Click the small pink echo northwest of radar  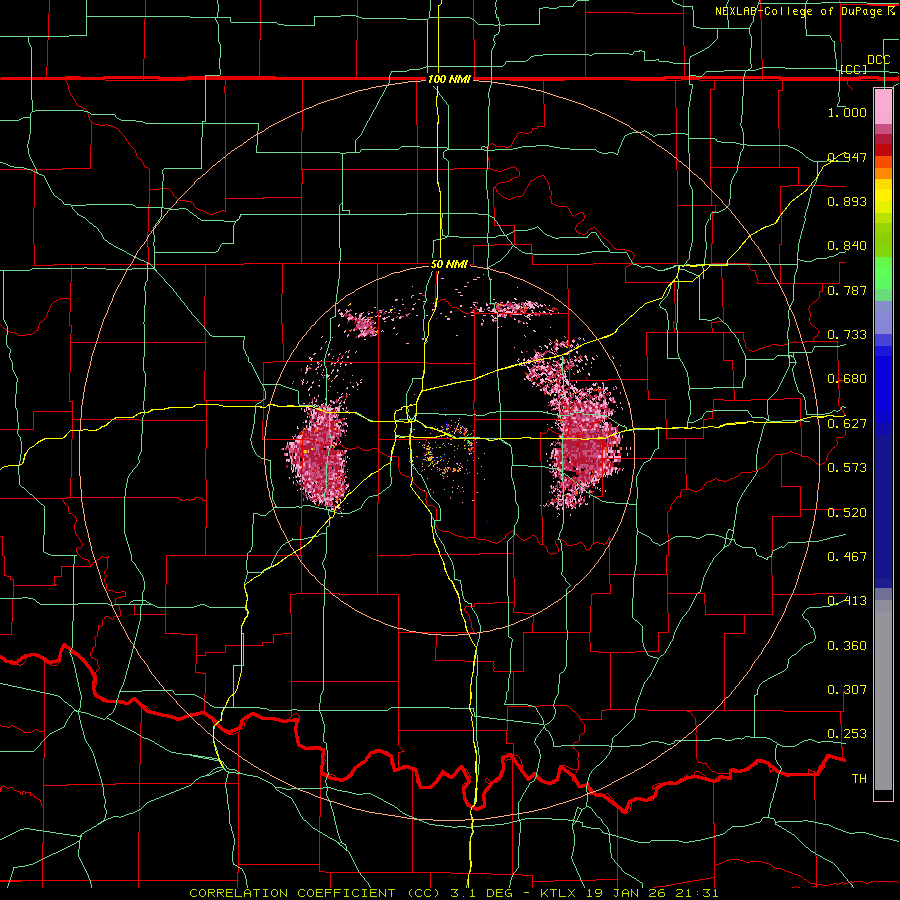coord(362,322)
